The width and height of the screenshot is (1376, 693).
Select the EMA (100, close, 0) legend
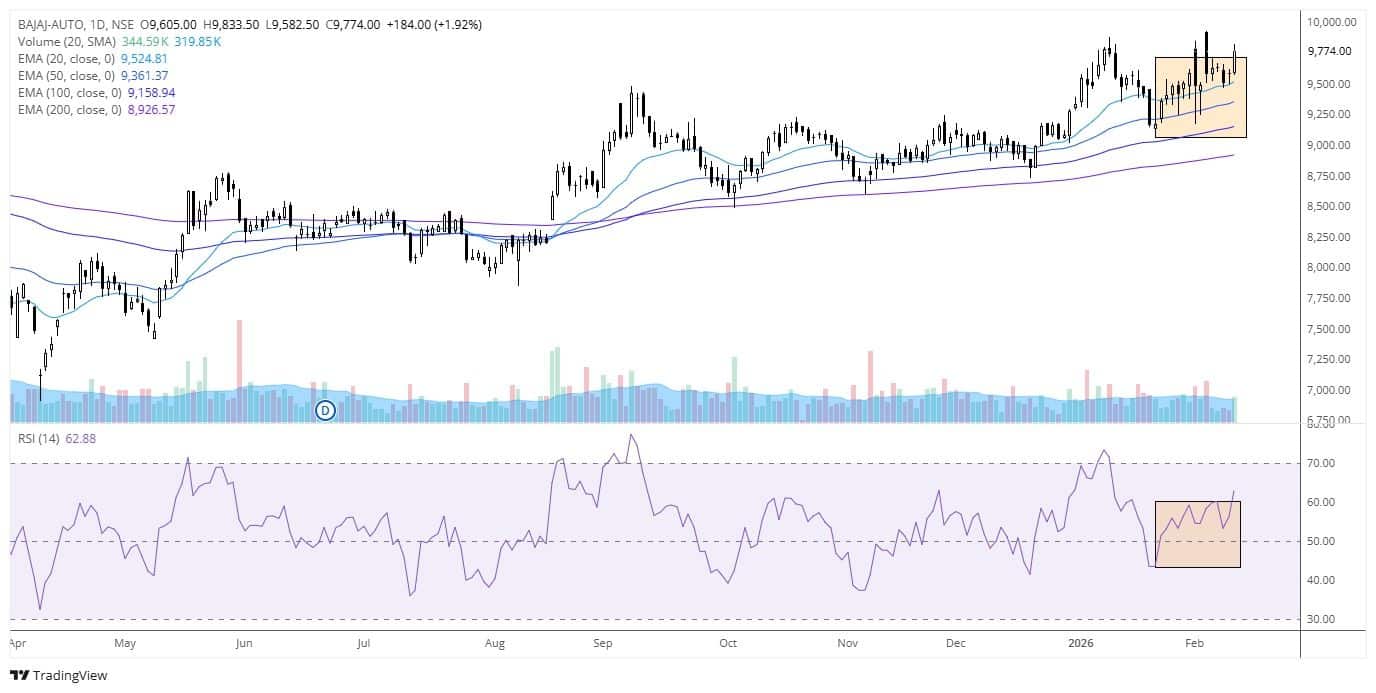point(69,92)
